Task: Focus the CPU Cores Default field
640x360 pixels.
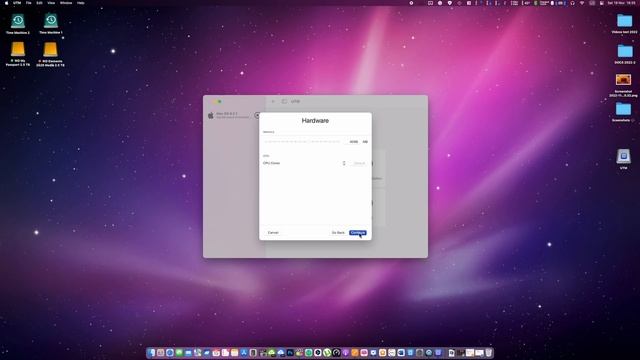Action: tap(359, 163)
